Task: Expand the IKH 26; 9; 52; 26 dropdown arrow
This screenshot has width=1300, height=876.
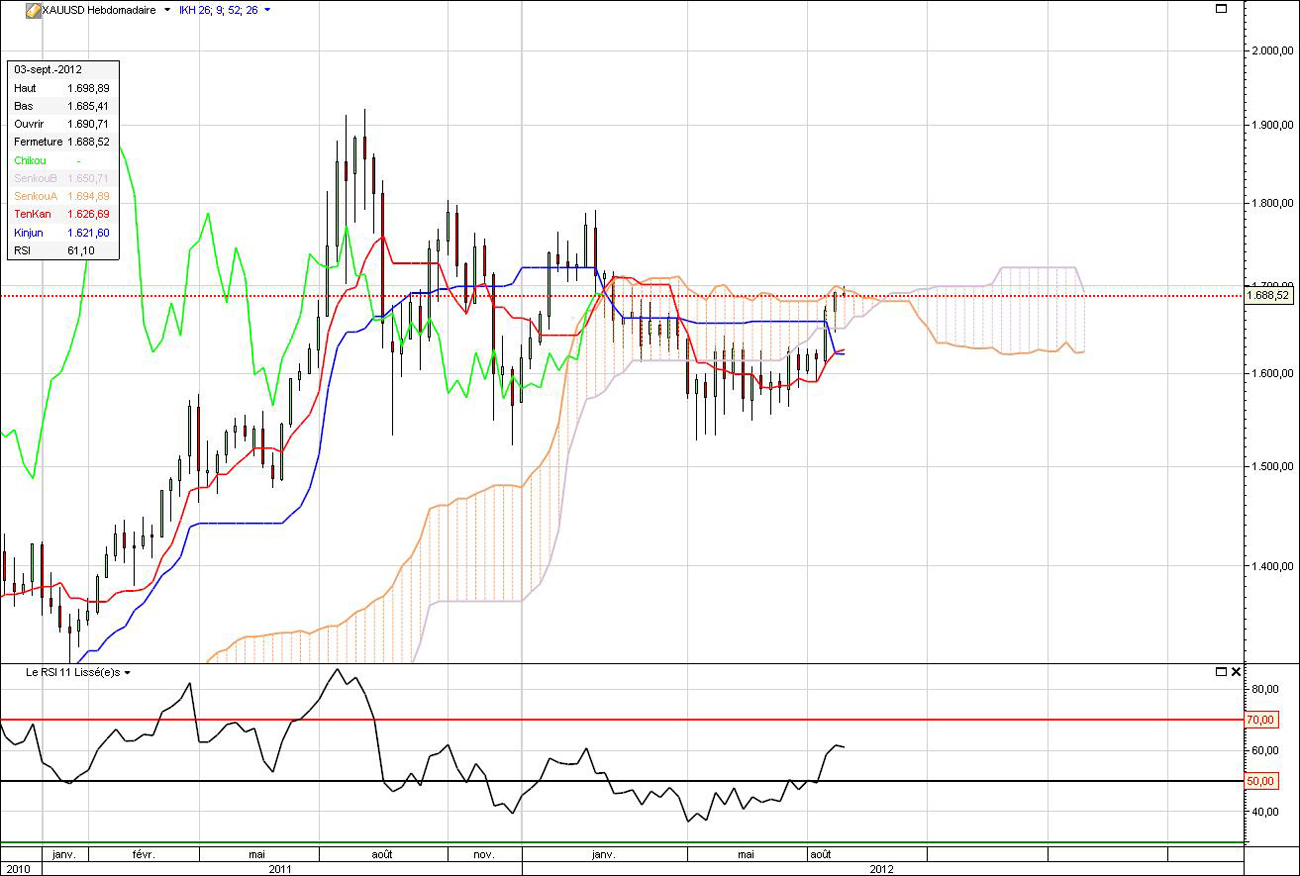Action: [267, 10]
